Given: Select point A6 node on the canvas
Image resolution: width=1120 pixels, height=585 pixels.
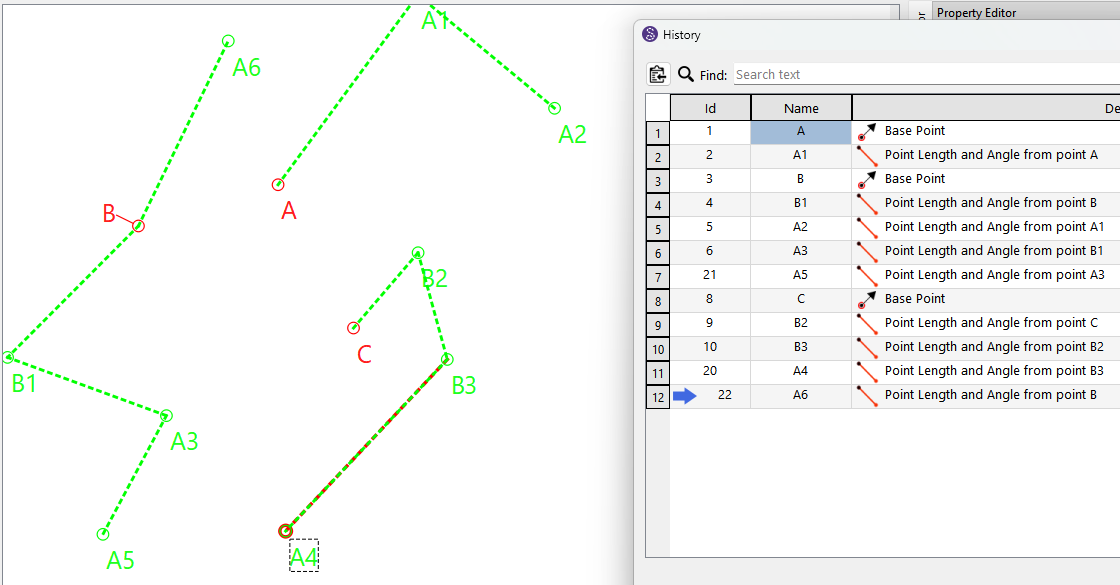Looking at the screenshot, I should (x=228, y=41).
